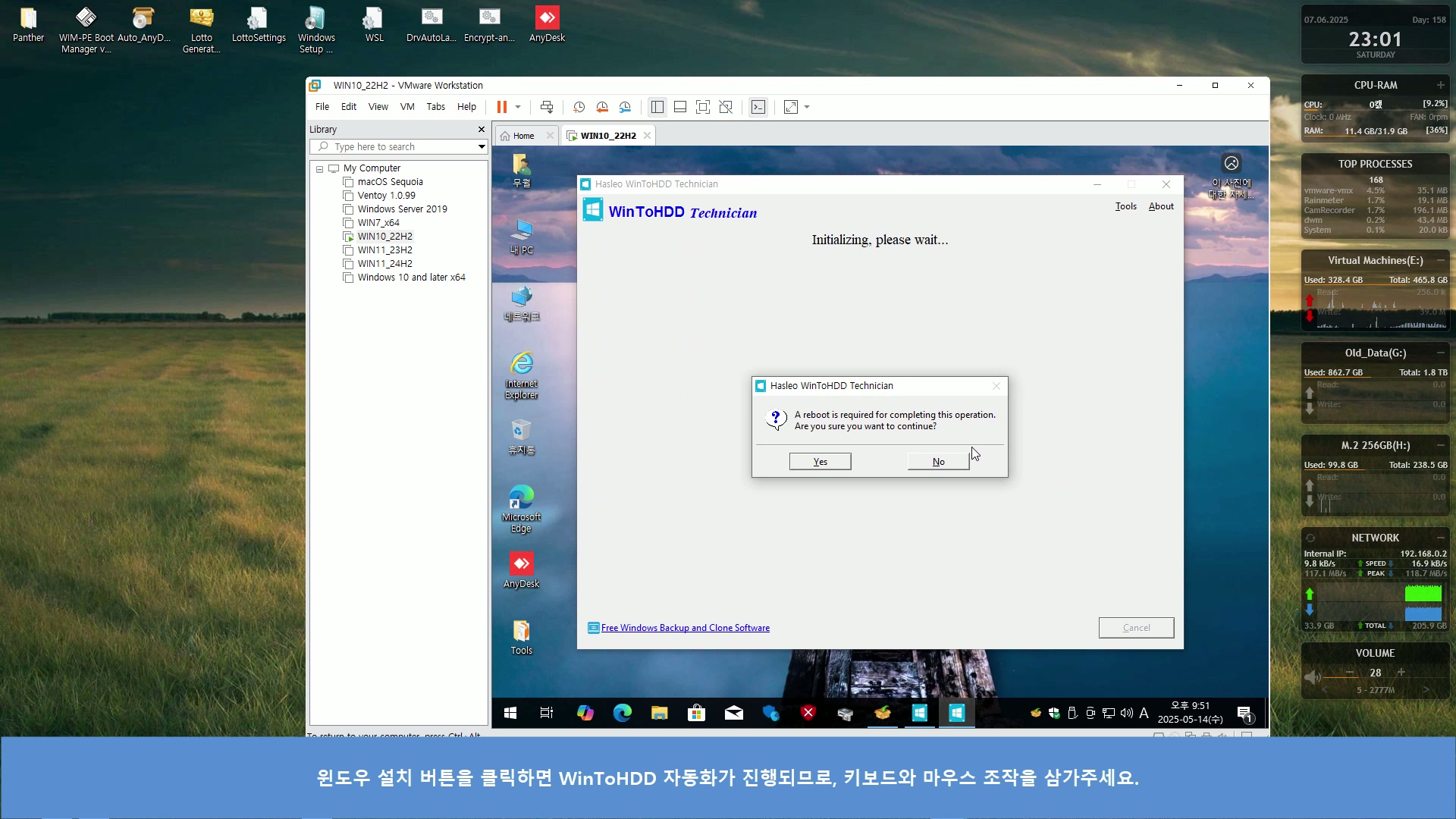Open Task View on the guest taskbar
The image size is (1456, 819).
point(547,713)
